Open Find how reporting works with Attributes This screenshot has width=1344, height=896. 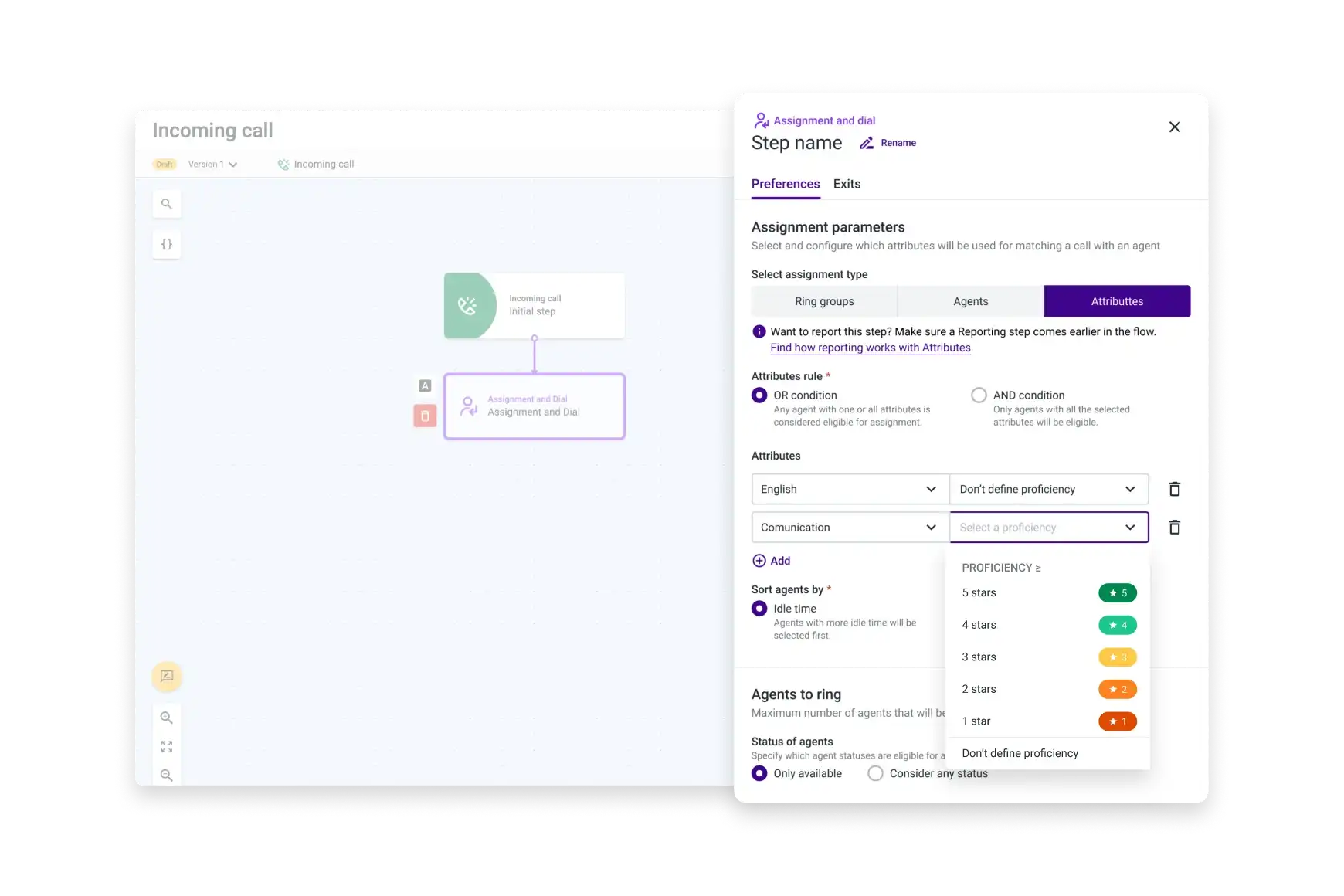870,348
